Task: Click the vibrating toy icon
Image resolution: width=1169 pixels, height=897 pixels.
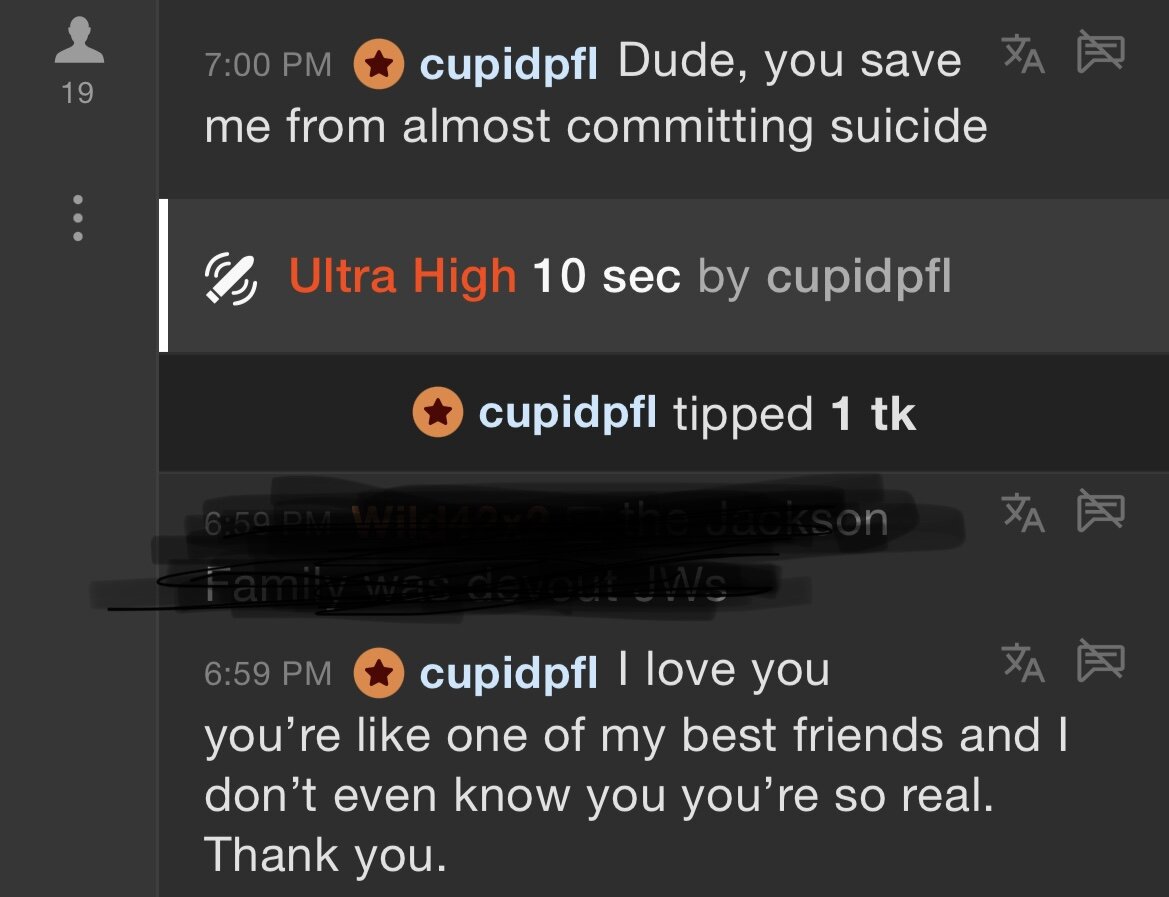Action: tap(230, 279)
